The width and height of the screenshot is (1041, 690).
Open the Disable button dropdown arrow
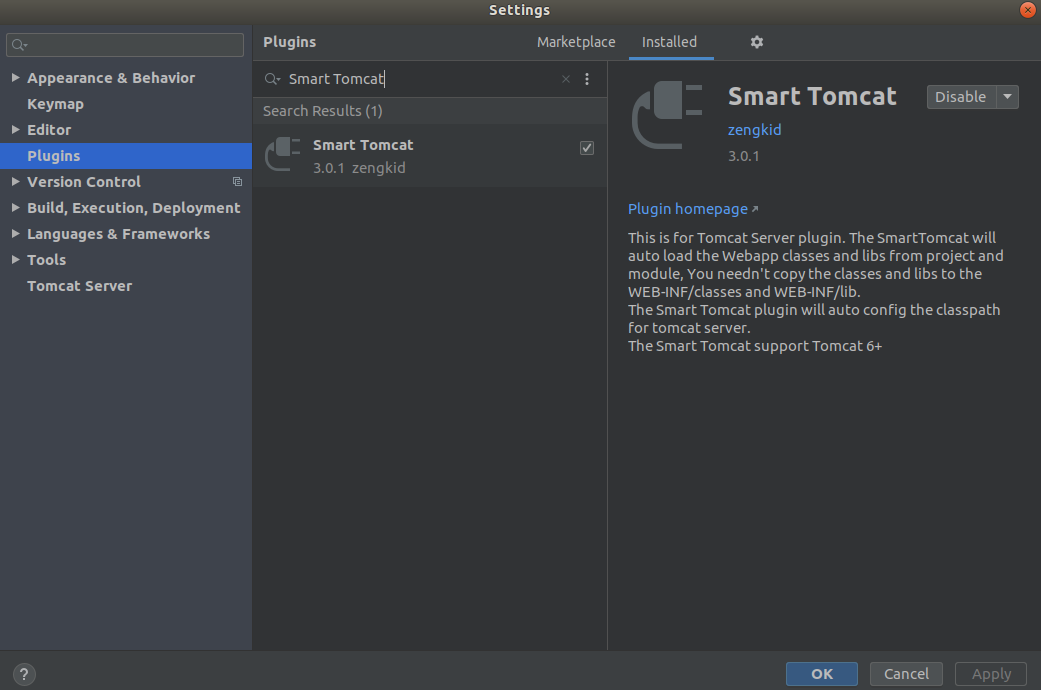pyautogui.click(x=1007, y=97)
